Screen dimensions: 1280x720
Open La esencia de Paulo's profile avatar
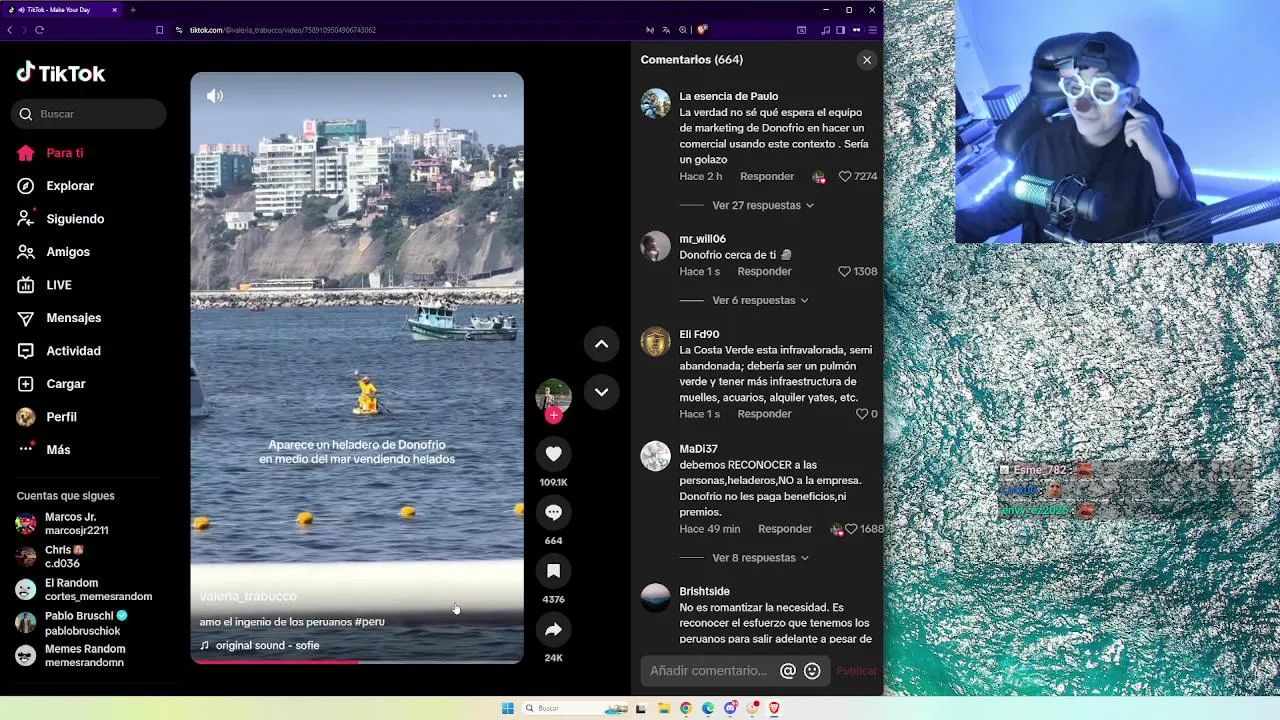tap(655, 103)
